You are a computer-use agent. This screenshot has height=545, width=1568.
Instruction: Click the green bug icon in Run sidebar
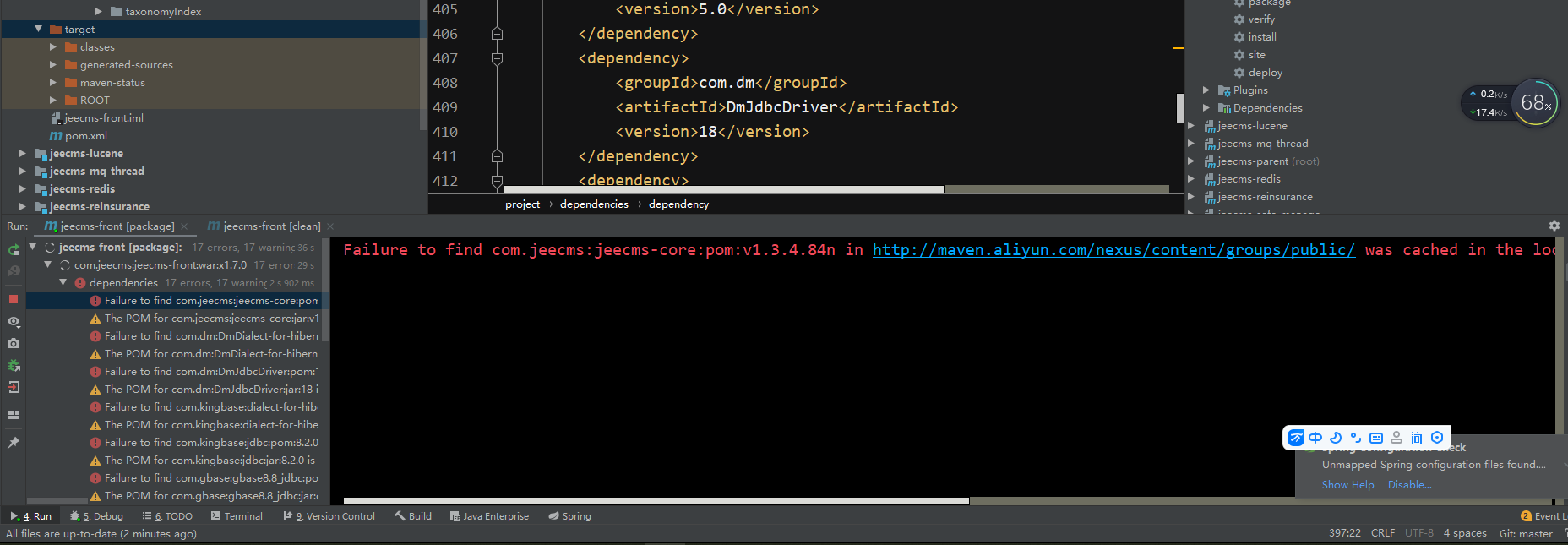tap(14, 366)
